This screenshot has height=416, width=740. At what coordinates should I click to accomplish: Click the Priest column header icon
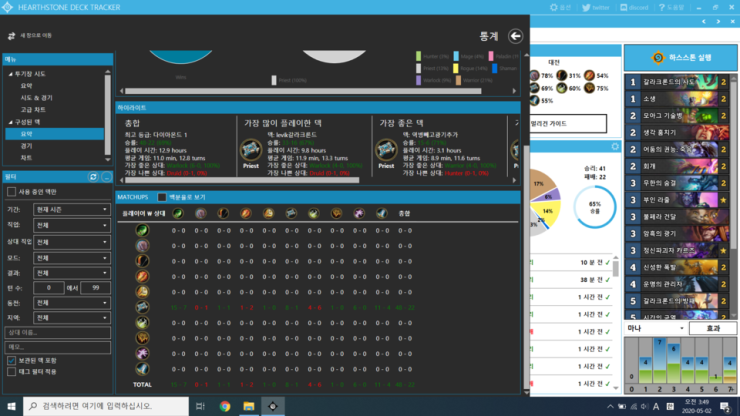click(291, 213)
